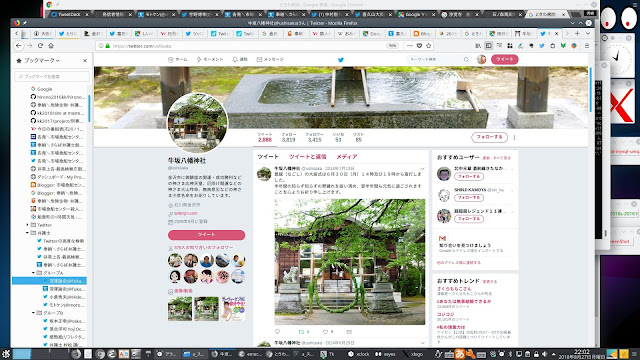Open new tab with plus button

point(577,33)
